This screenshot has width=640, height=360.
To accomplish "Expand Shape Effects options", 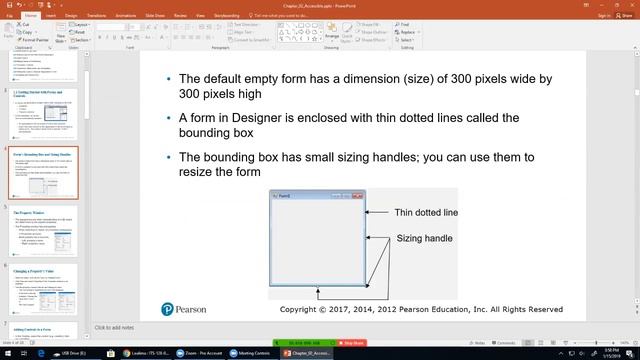I will click(x=371, y=40).
